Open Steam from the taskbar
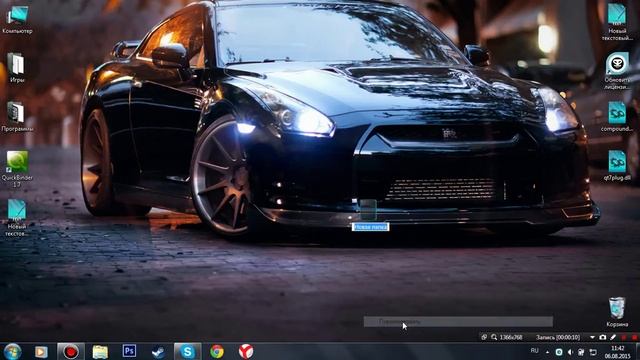Image resolution: width=640 pixels, height=360 pixels. click(x=158, y=351)
